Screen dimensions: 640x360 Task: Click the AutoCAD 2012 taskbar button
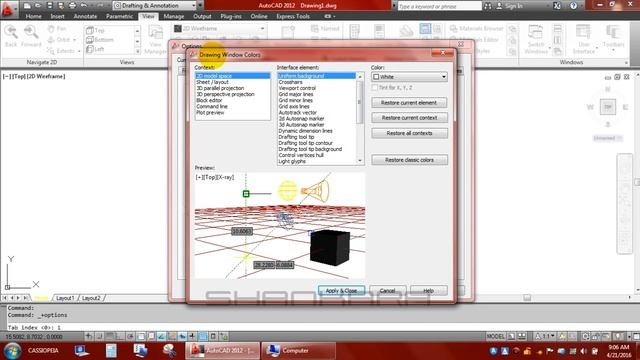point(222,351)
